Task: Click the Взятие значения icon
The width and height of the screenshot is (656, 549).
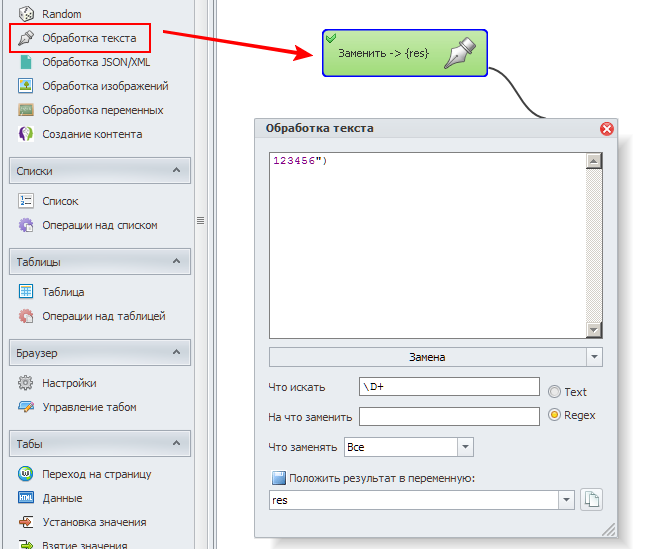Action: click(x=26, y=544)
